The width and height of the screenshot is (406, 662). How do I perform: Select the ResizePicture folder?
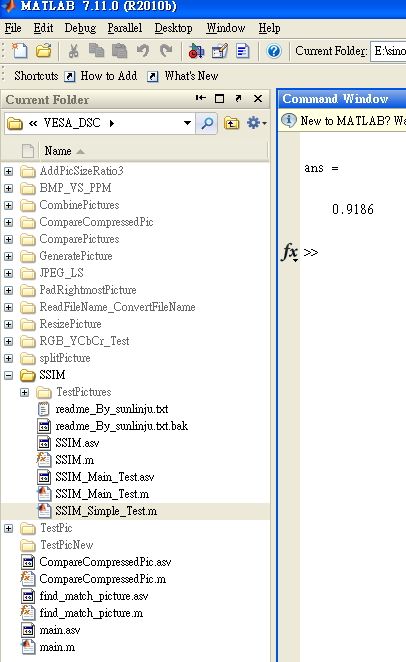(x=70, y=324)
